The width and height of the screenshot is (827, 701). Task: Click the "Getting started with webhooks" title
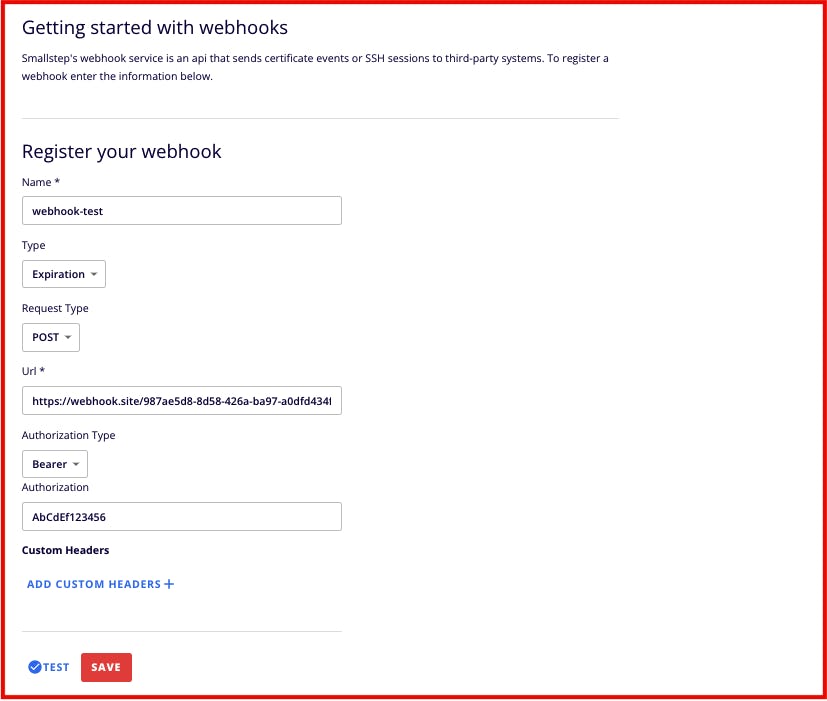155,28
